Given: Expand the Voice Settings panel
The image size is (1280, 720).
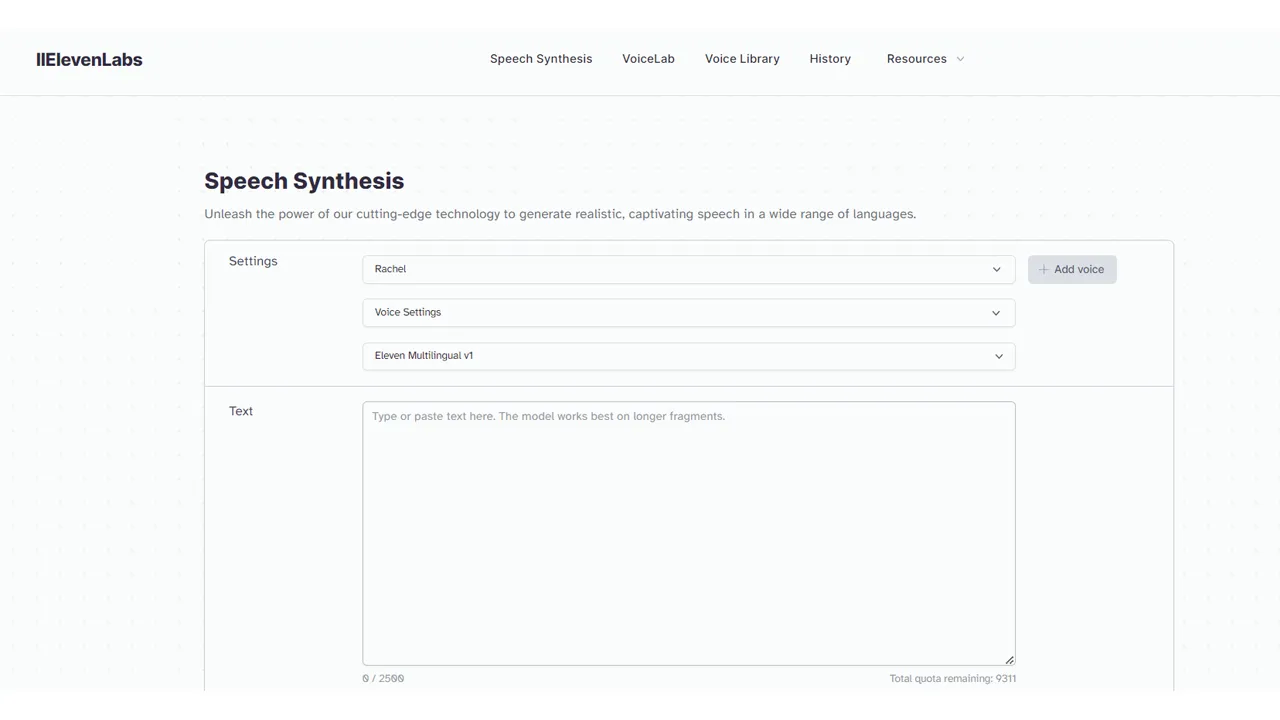Looking at the screenshot, I should coord(689,313).
